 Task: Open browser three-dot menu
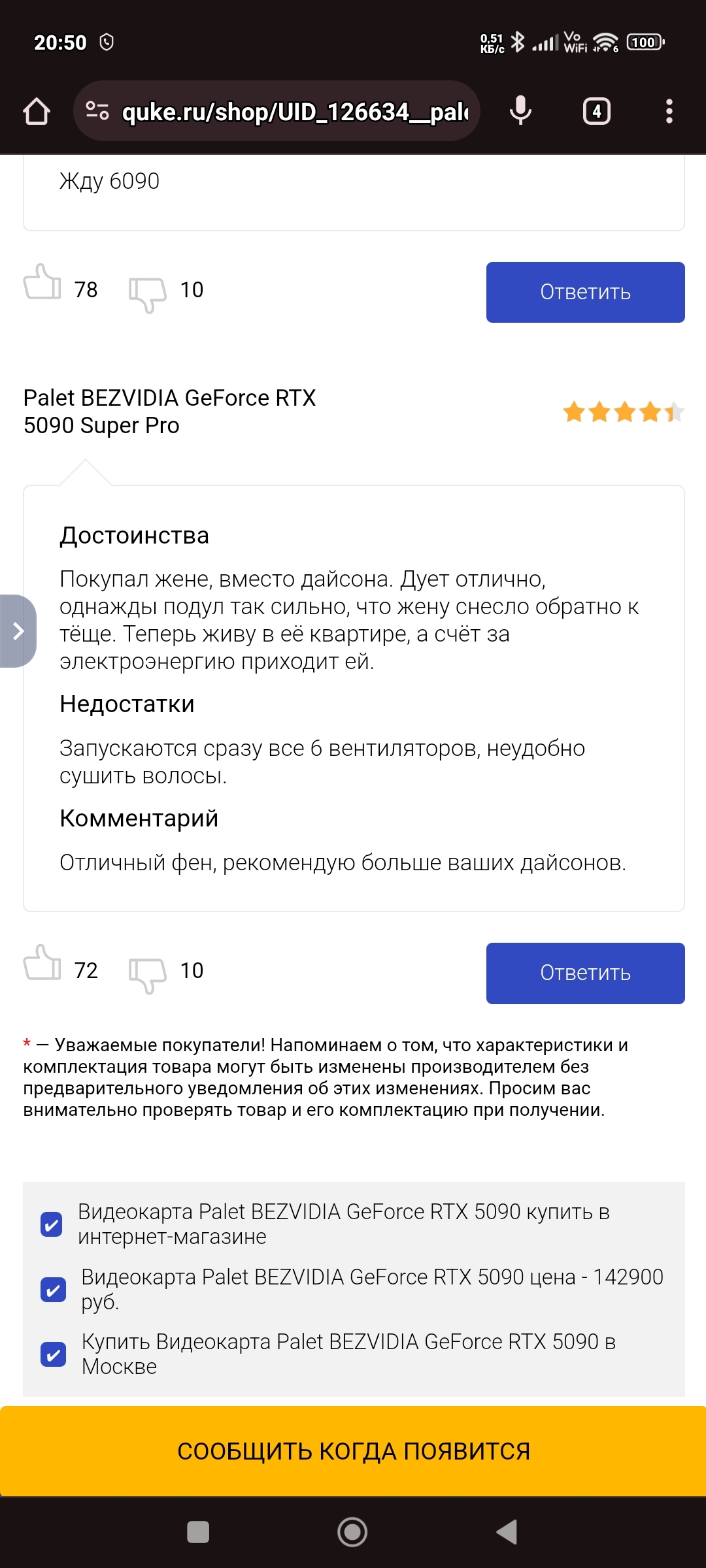[669, 111]
